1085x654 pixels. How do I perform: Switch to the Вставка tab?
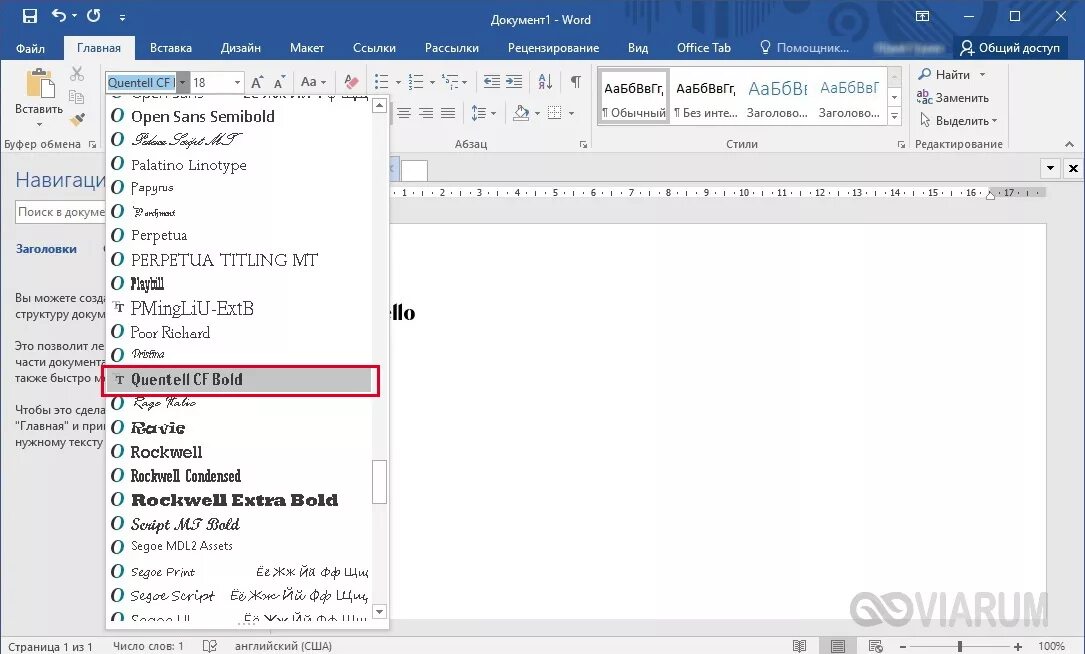(x=171, y=48)
